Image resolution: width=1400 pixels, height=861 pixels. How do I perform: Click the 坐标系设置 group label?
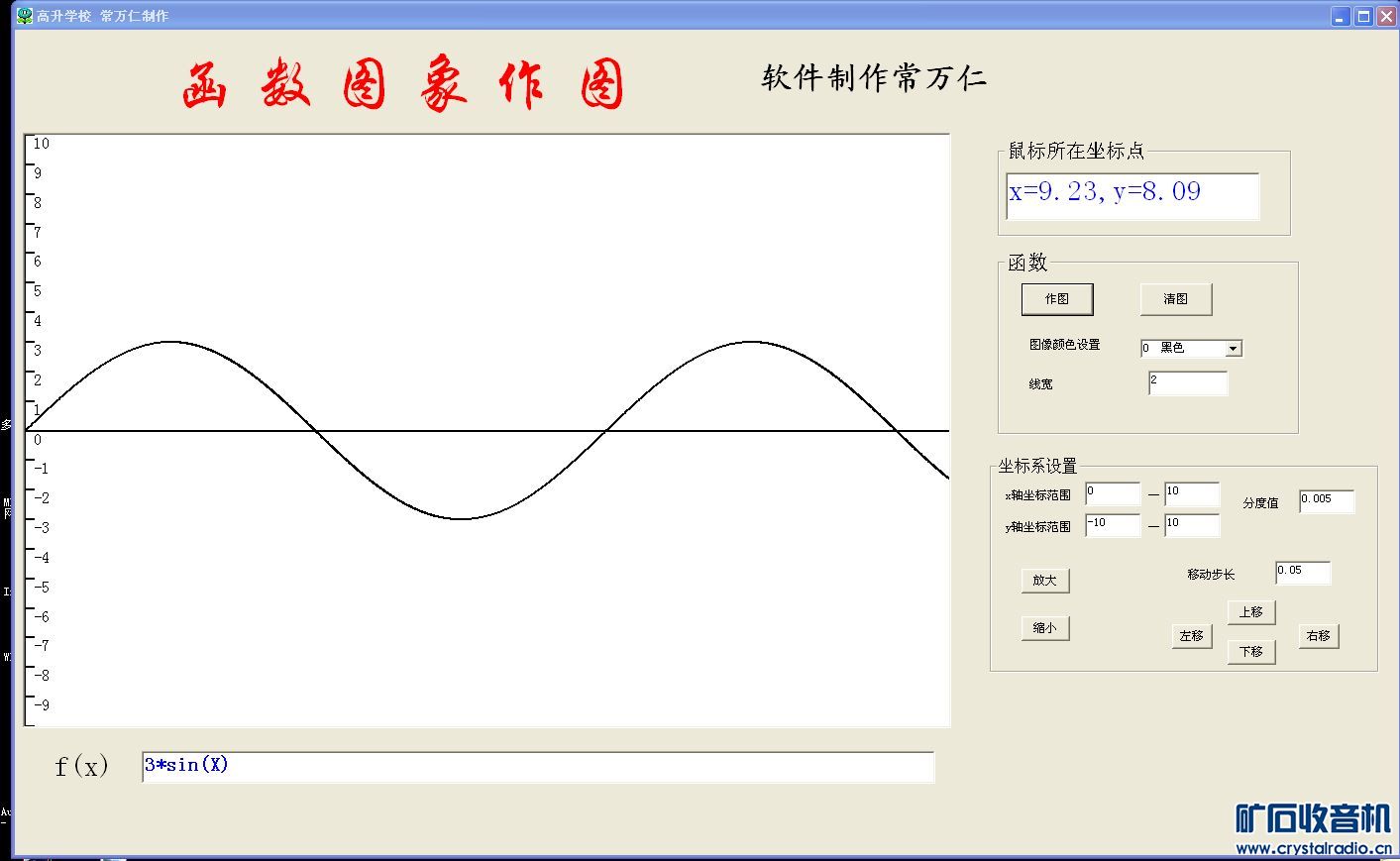click(x=1037, y=466)
